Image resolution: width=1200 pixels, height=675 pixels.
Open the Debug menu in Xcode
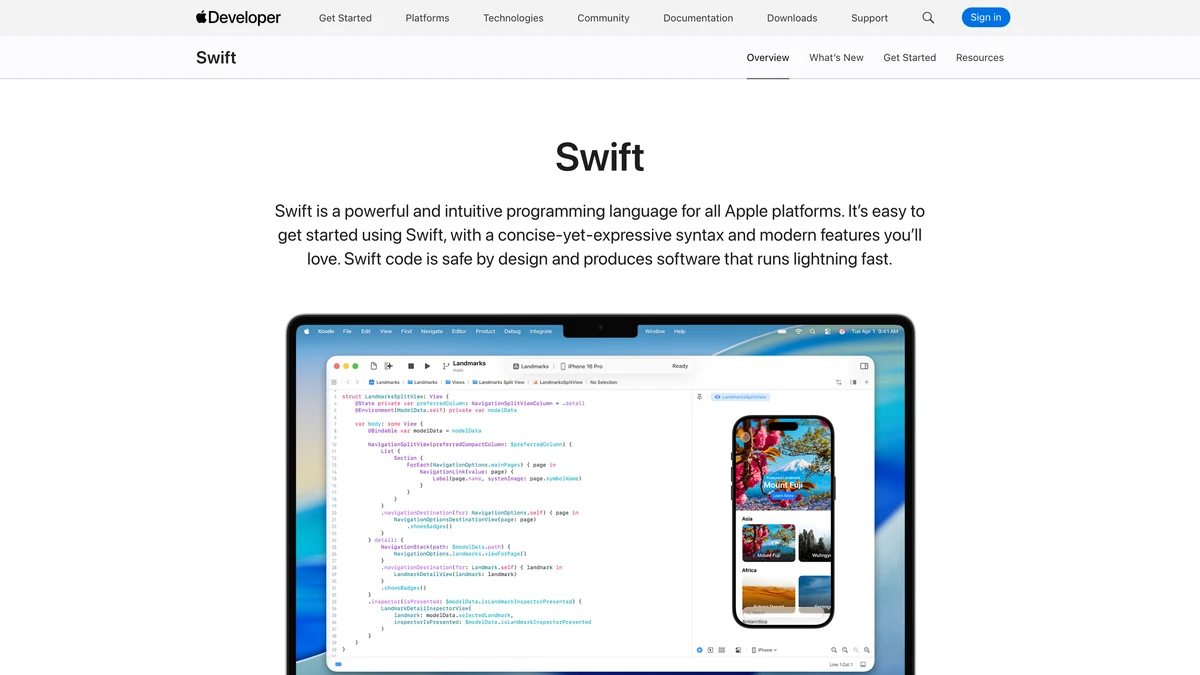512,331
